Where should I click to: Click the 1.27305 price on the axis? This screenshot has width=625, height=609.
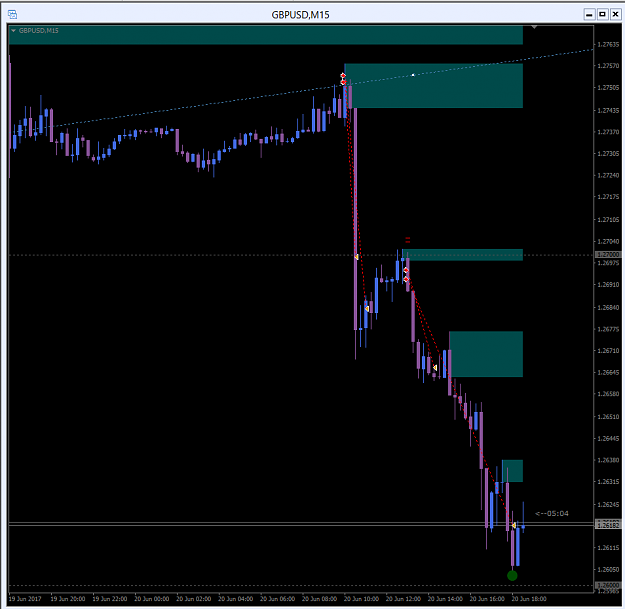click(608, 153)
